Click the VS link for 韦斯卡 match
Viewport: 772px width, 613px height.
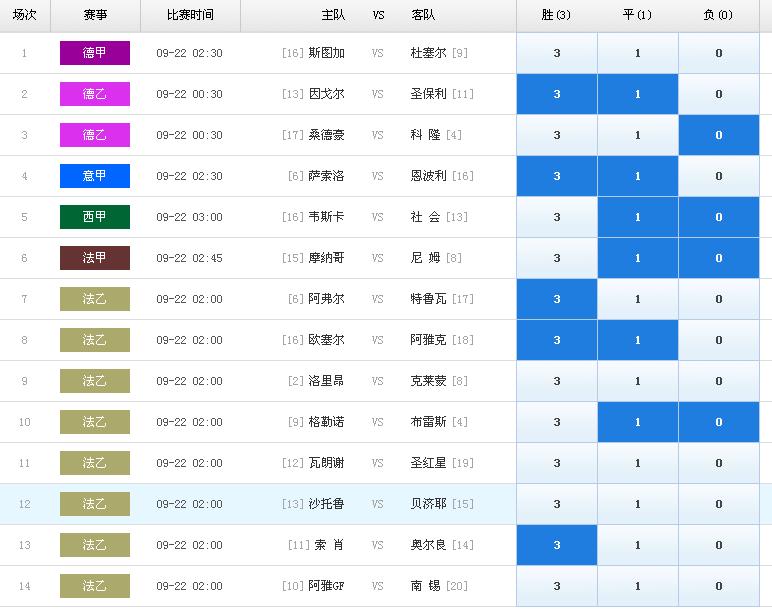pyautogui.click(x=378, y=217)
